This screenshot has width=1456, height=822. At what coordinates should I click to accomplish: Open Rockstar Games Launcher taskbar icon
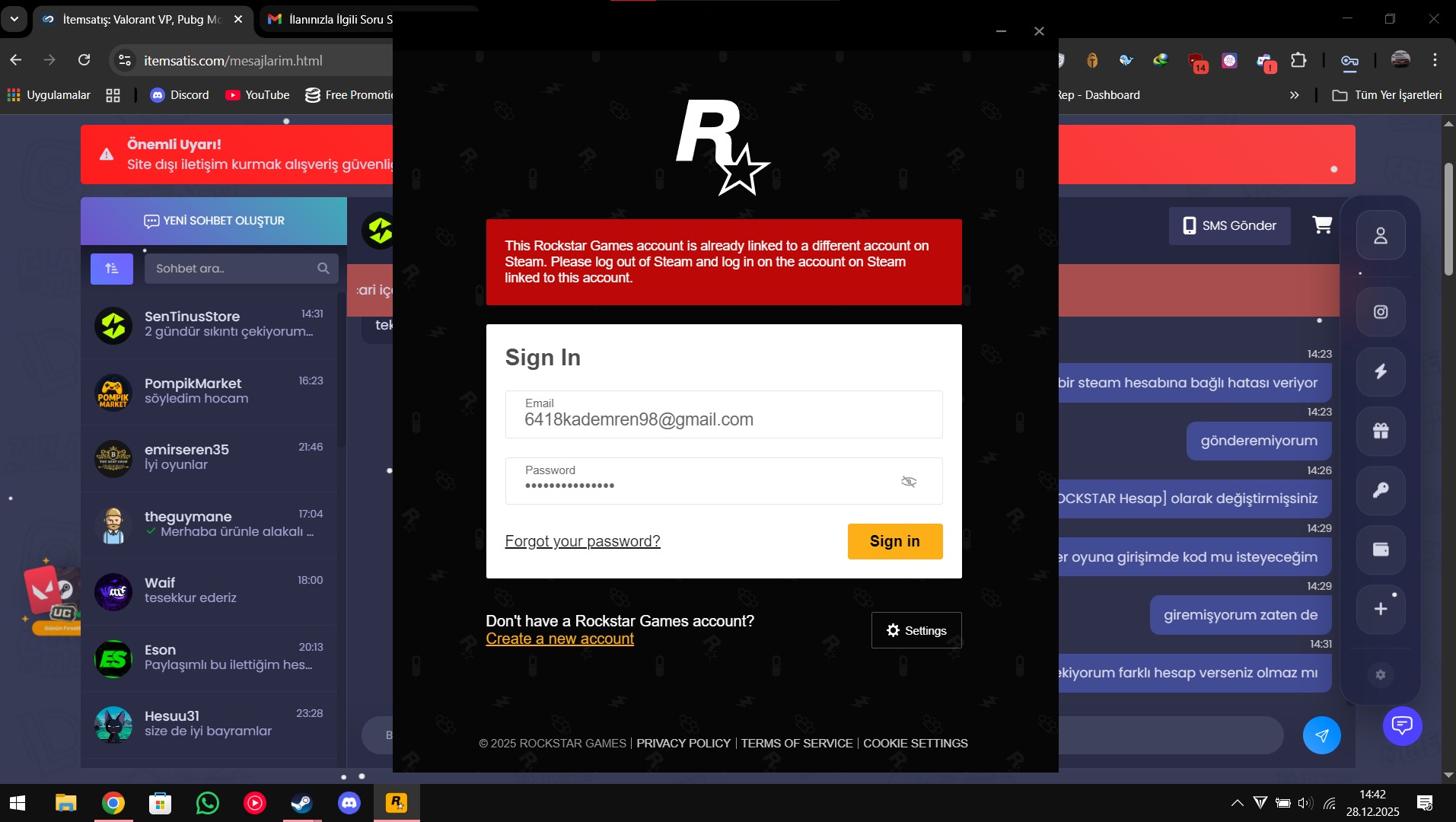click(x=397, y=803)
